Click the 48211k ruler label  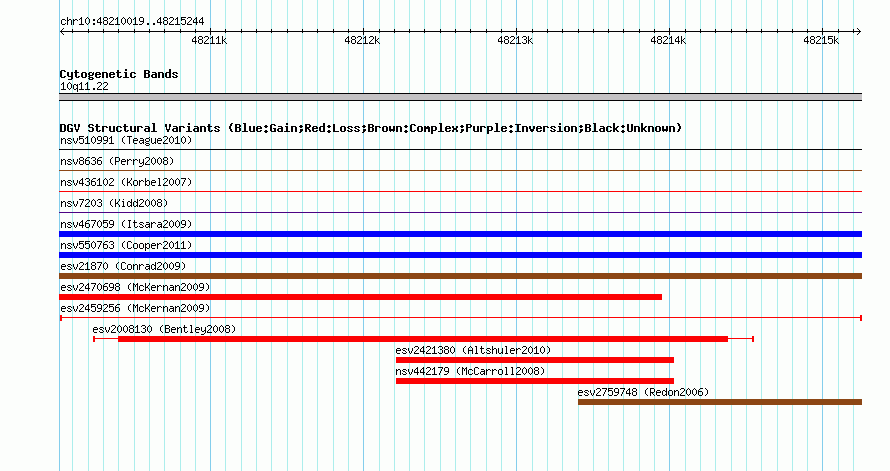(x=209, y=40)
